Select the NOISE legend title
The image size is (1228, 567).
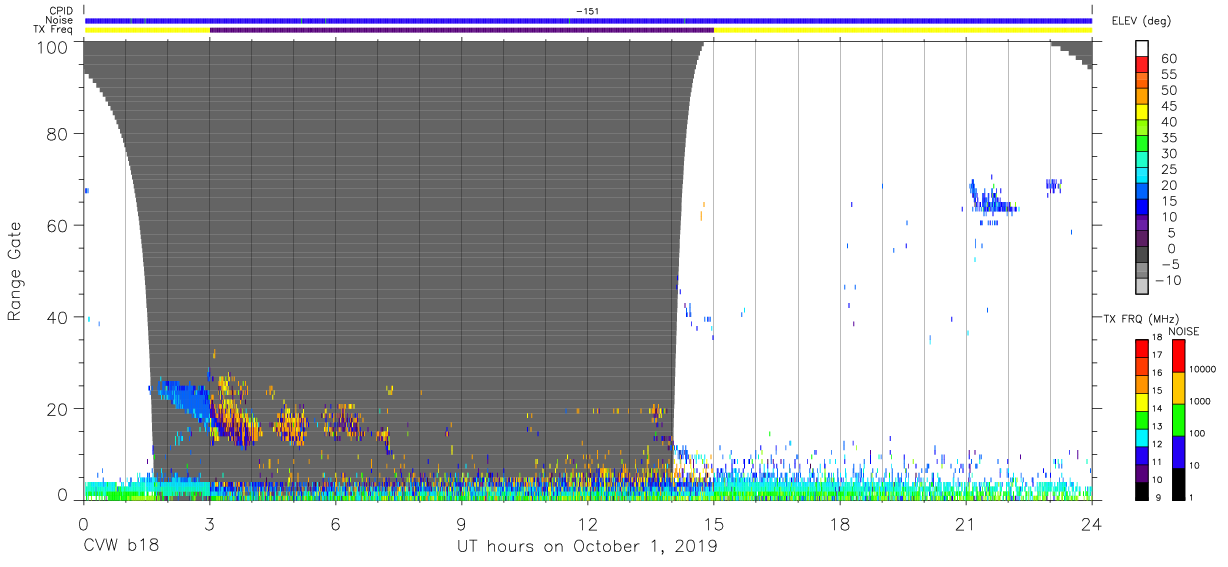click(1183, 331)
